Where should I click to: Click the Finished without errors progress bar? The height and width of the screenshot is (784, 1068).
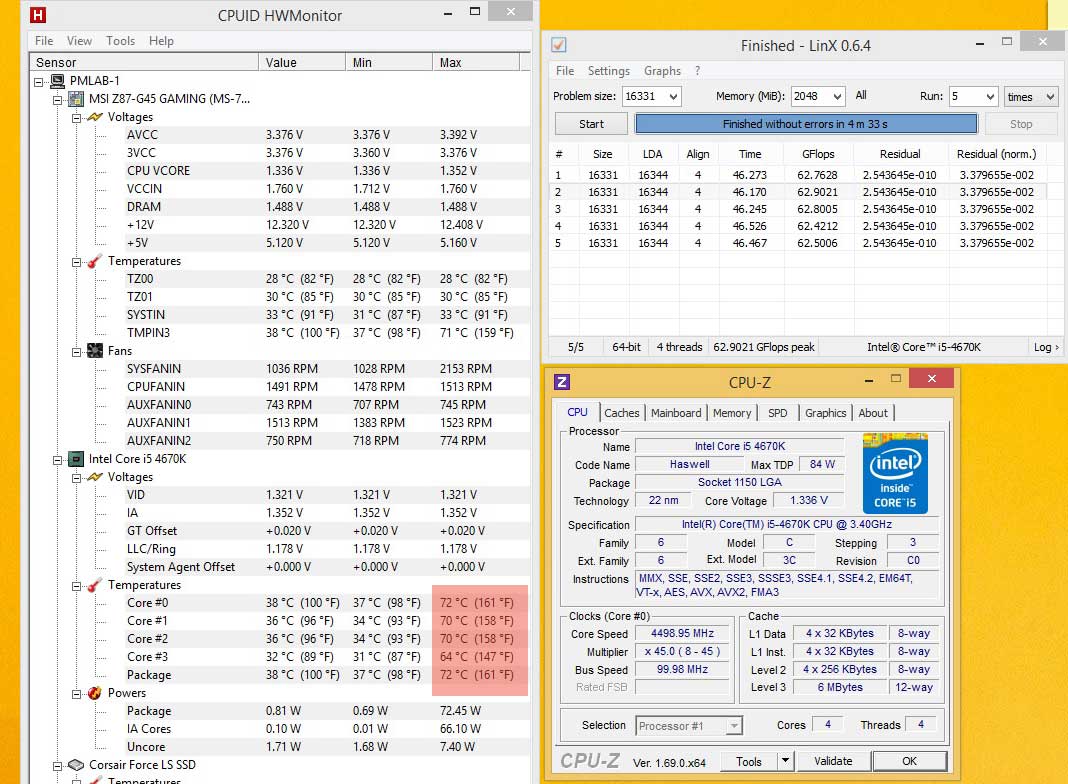(x=805, y=124)
